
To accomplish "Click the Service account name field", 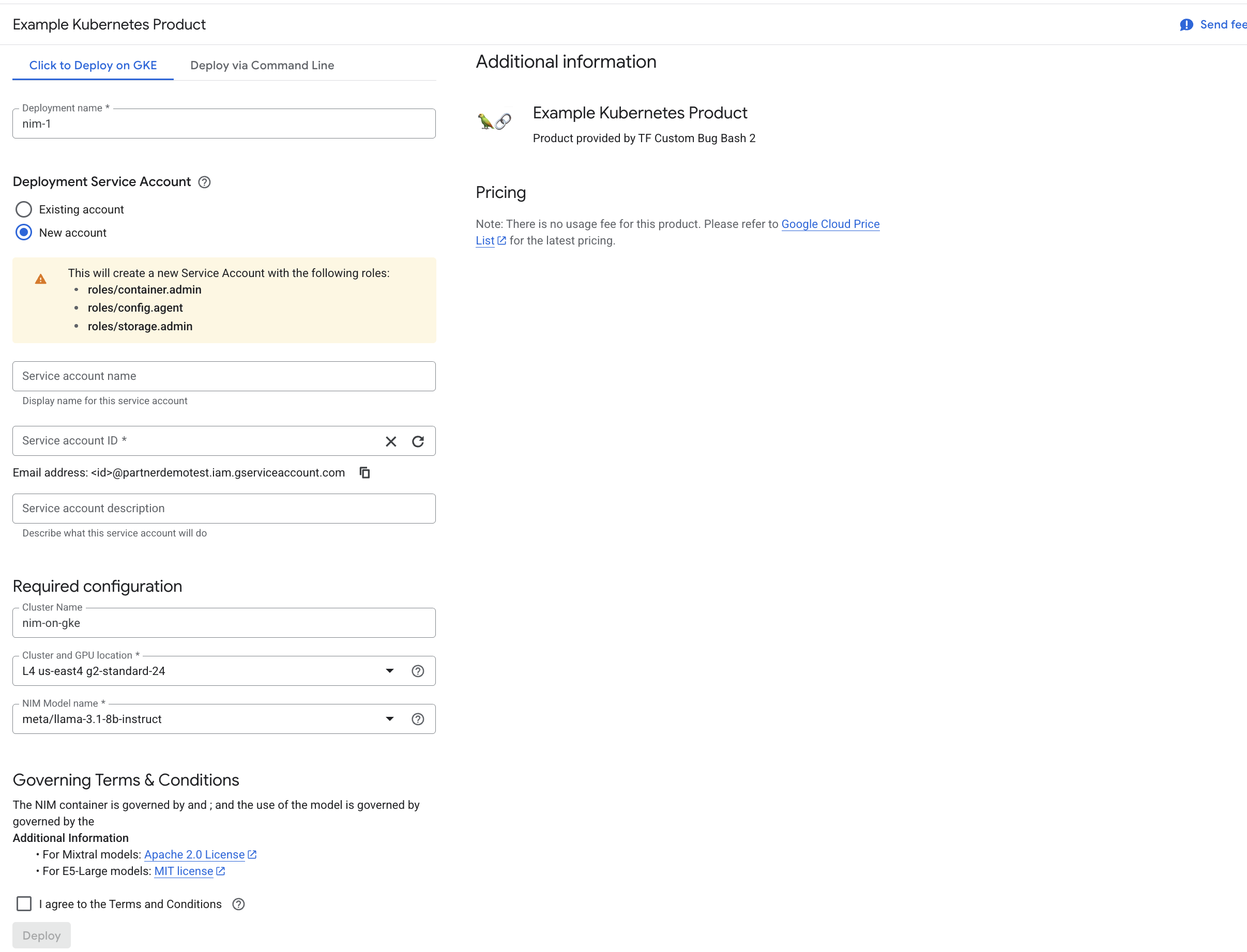I will pos(224,376).
